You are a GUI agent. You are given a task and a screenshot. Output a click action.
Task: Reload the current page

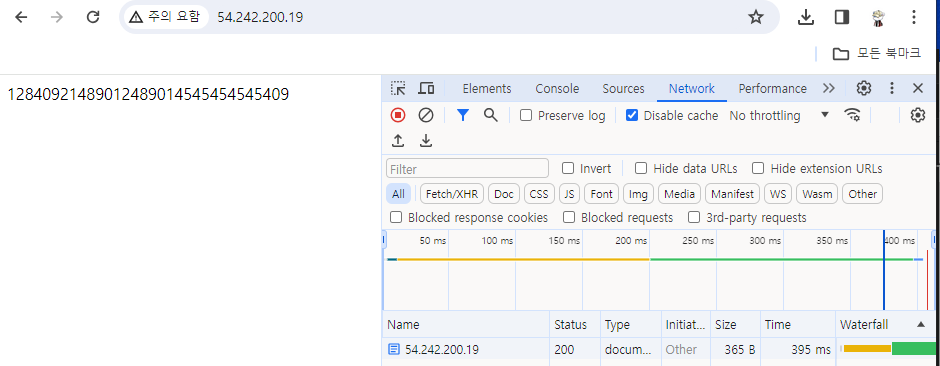(x=92, y=17)
